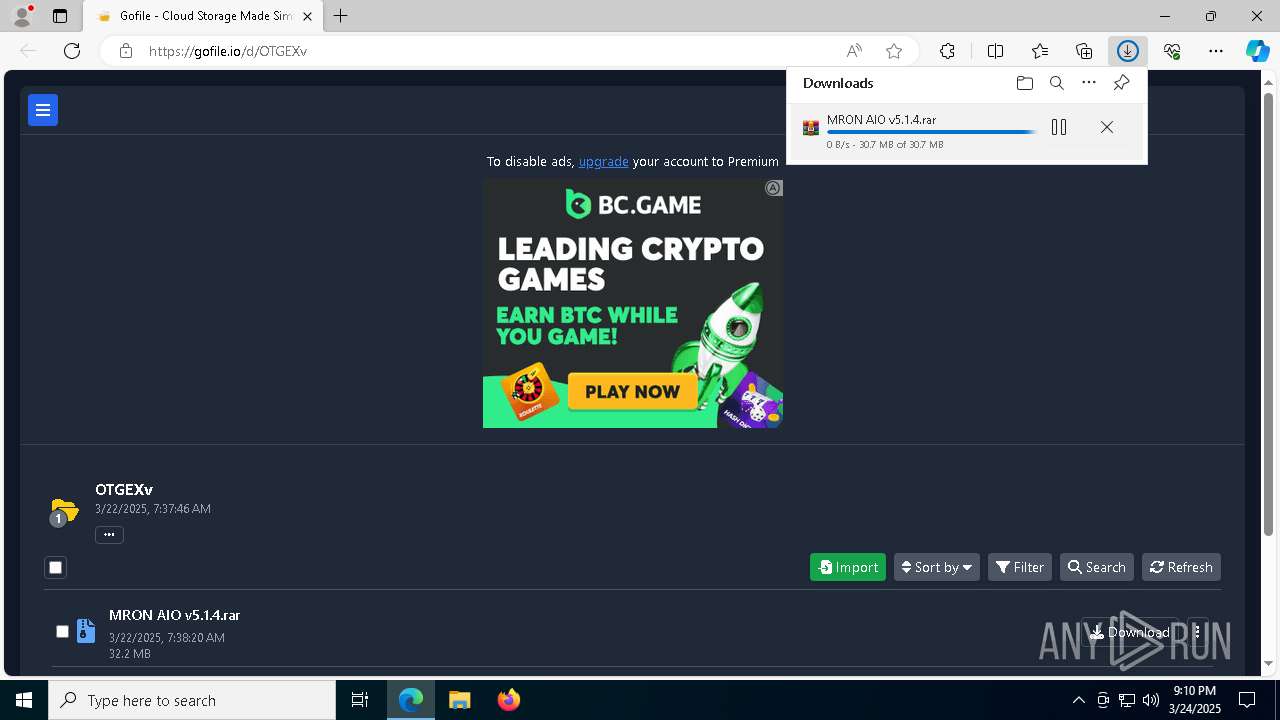This screenshot has width=1280, height=720.
Task: Open network status tray icon
Action: tap(1126, 700)
